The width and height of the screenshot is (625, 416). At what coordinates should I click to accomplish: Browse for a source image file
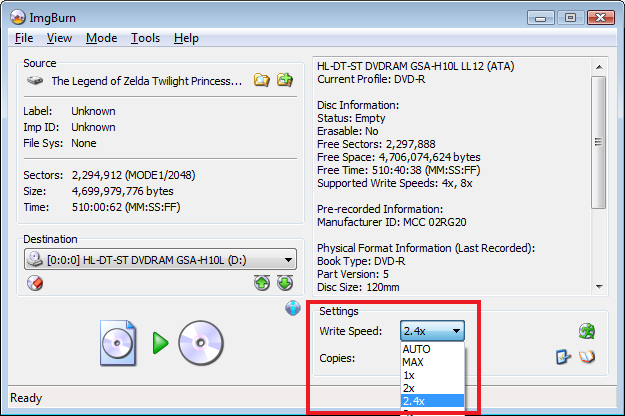tap(262, 80)
